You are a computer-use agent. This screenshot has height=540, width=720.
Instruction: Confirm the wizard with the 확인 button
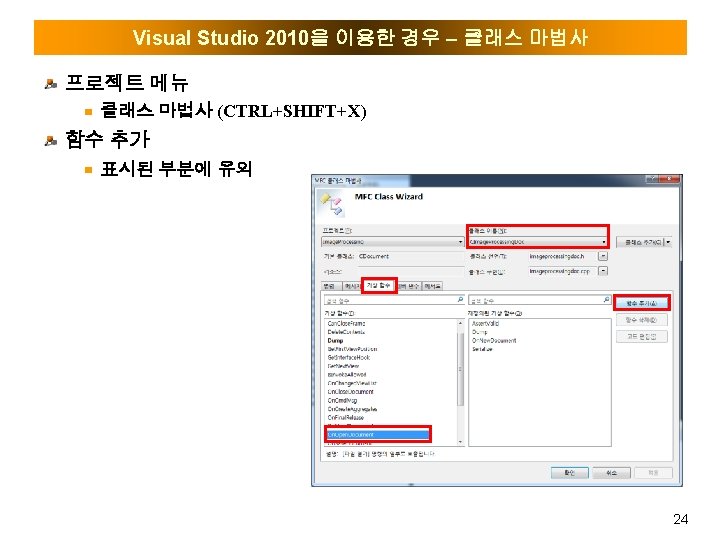tap(569, 472)
